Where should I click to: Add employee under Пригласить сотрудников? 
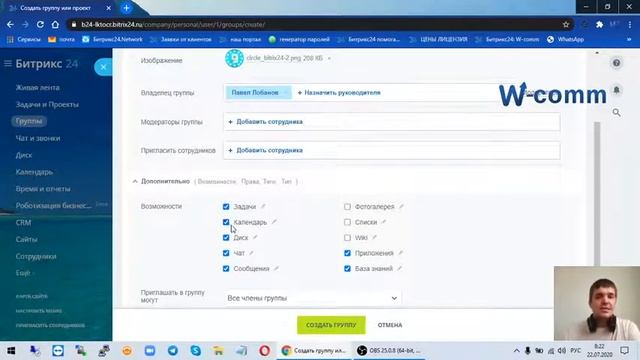(x=266, y=150)
